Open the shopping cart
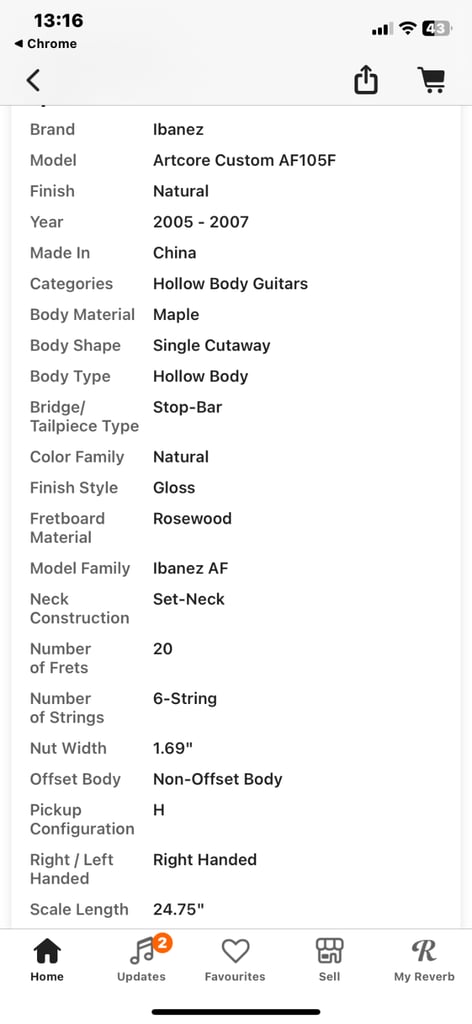Viewport: 472px width, 1024px height. [x=431, y=81]
